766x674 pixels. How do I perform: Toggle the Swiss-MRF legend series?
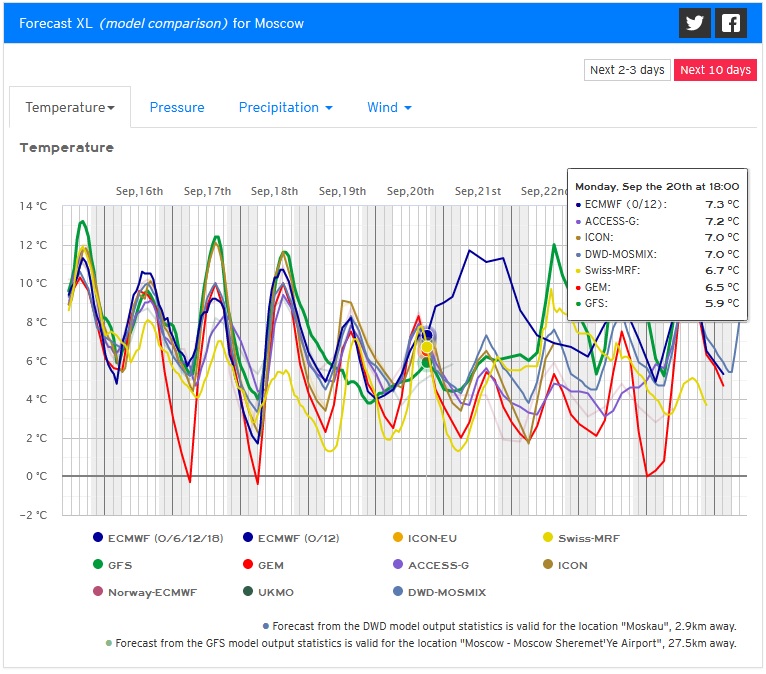coord(581,538)
